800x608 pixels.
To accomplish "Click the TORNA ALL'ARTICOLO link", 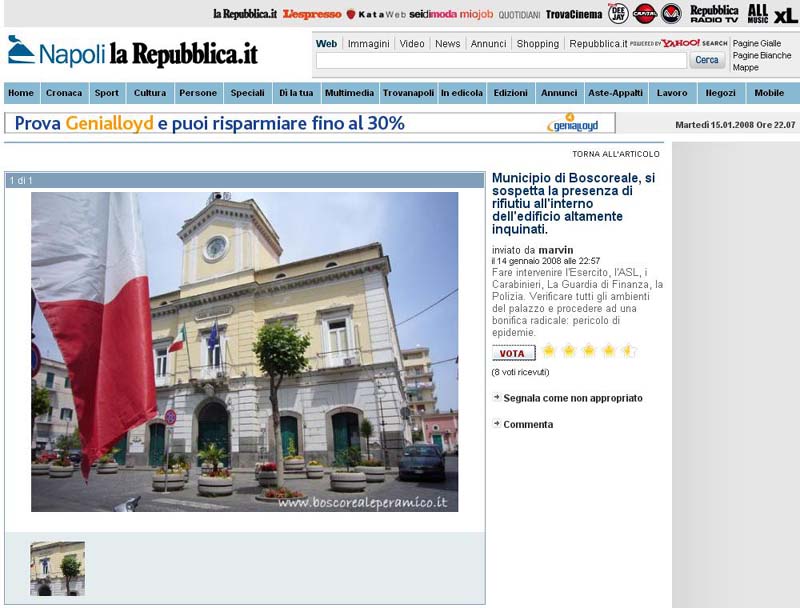I will (x=616, y=154).
